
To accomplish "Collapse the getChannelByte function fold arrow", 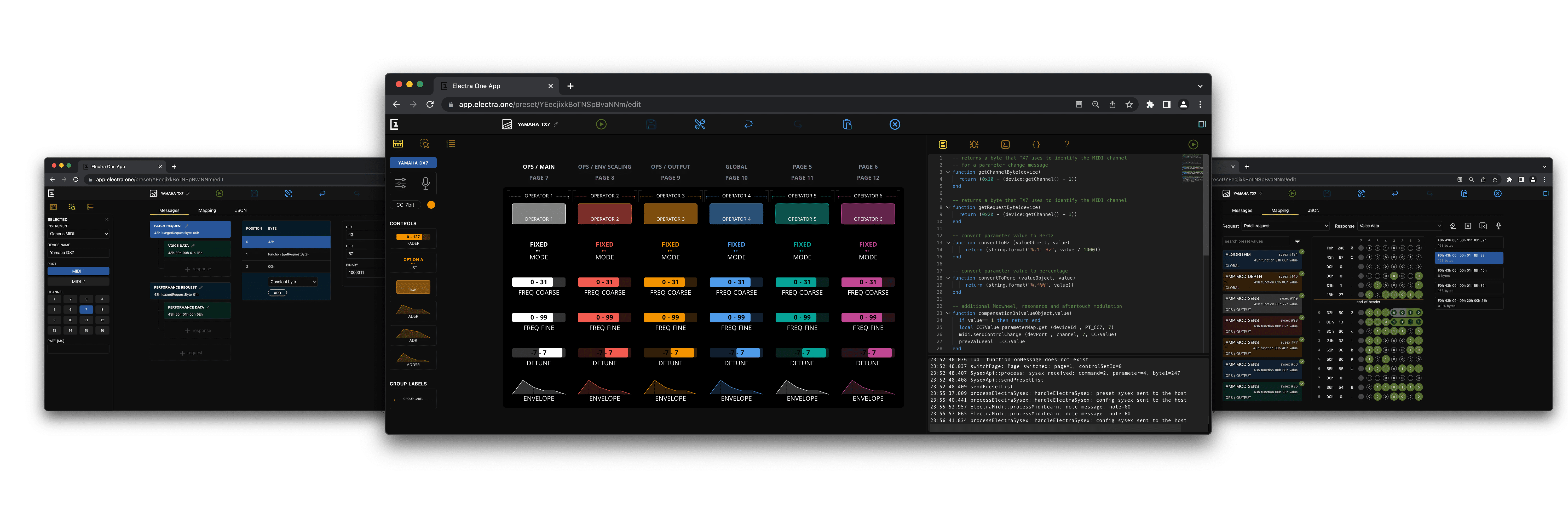I will click(x=948, y=172).
